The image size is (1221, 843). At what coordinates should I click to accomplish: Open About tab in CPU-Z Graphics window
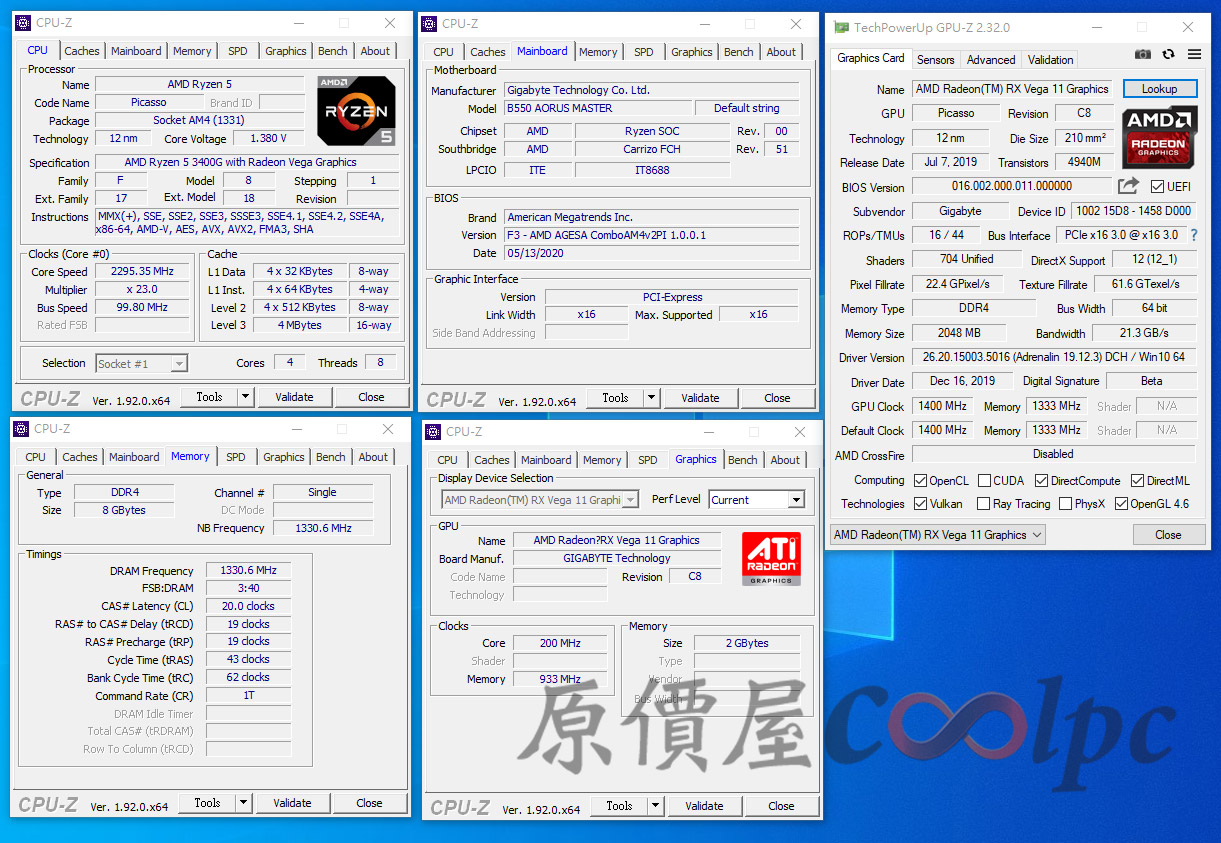[785, 460]
